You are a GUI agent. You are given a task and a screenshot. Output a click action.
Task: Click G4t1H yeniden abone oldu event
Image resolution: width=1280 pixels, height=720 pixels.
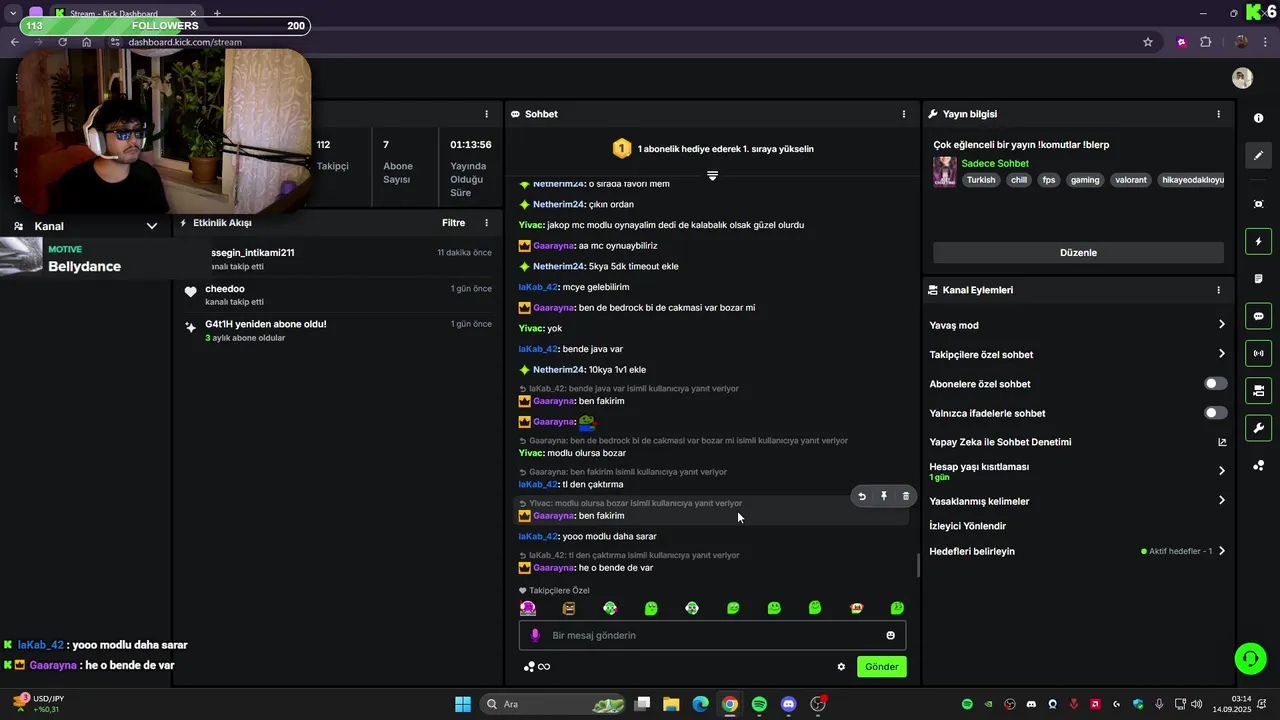point(337,331)
